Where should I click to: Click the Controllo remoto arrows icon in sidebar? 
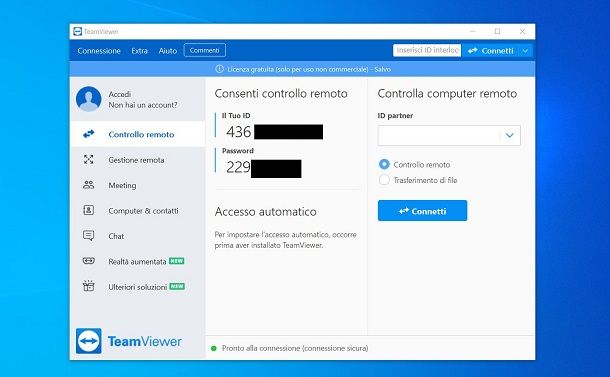click(x=89, y=134)
